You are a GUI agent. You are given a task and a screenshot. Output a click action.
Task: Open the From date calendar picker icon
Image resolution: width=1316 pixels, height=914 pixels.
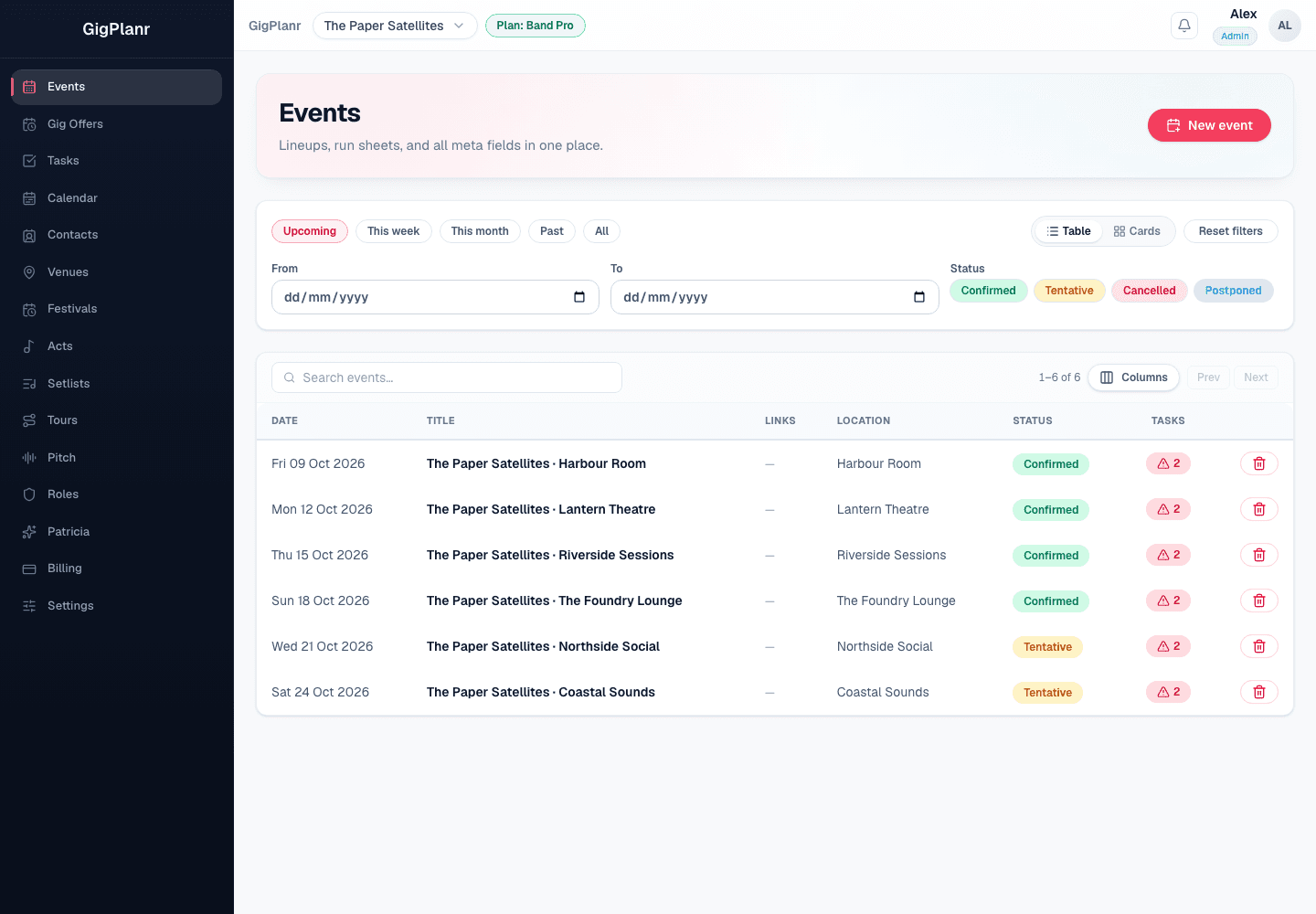(x=579, y=297)
